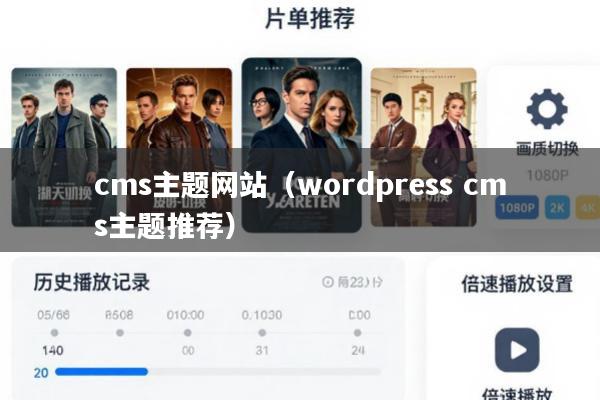The image size is (600, 400).
Task: Select the 4K quality button
Action: pyautogui.click(x=588, y=207)
